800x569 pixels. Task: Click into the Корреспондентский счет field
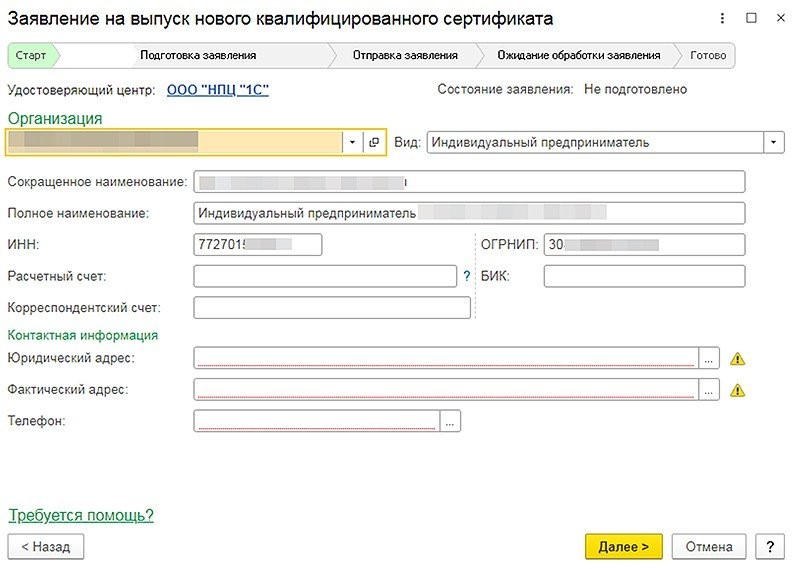point(331,308)
